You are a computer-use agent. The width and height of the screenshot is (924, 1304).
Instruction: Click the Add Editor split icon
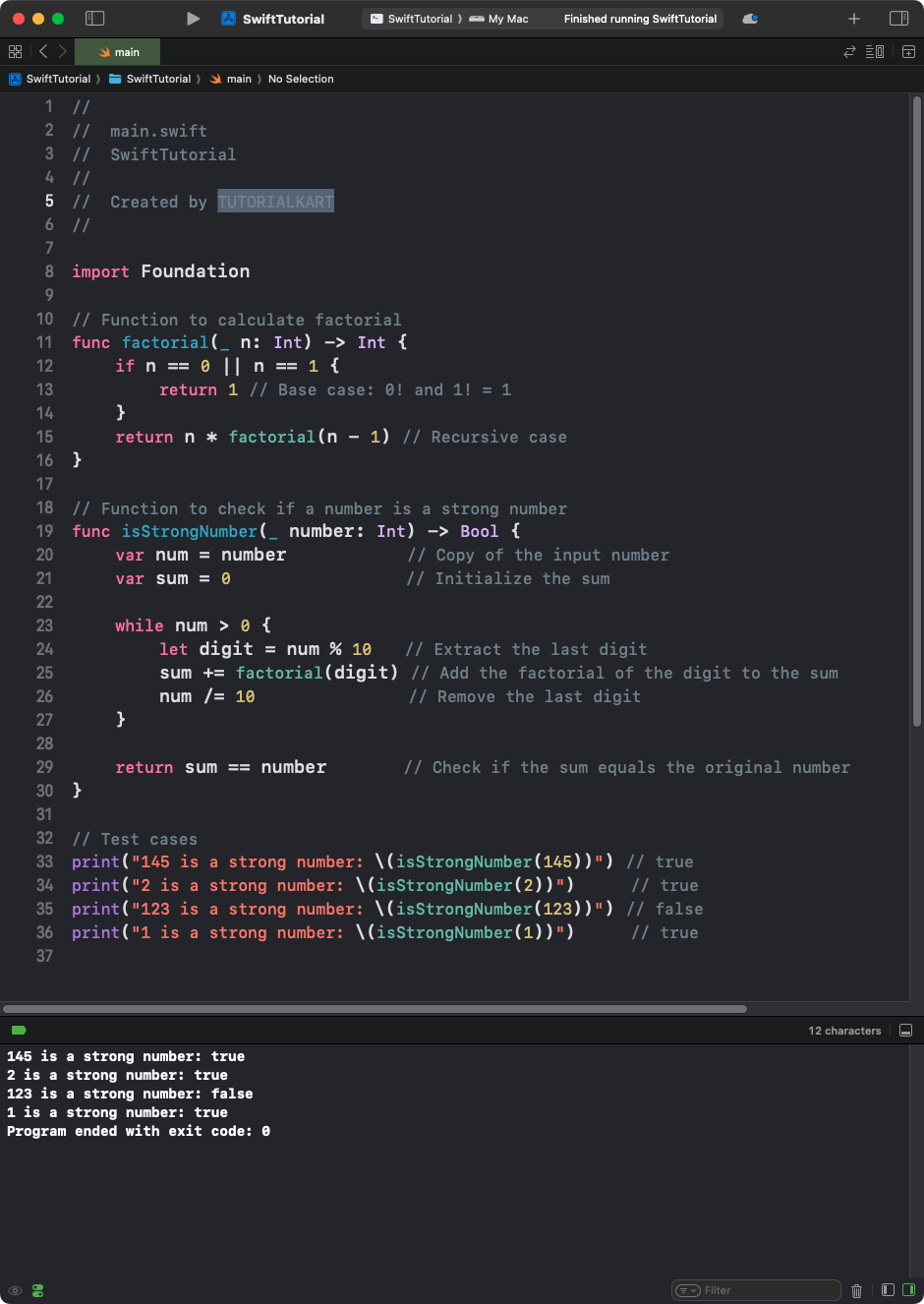[906, 51]
